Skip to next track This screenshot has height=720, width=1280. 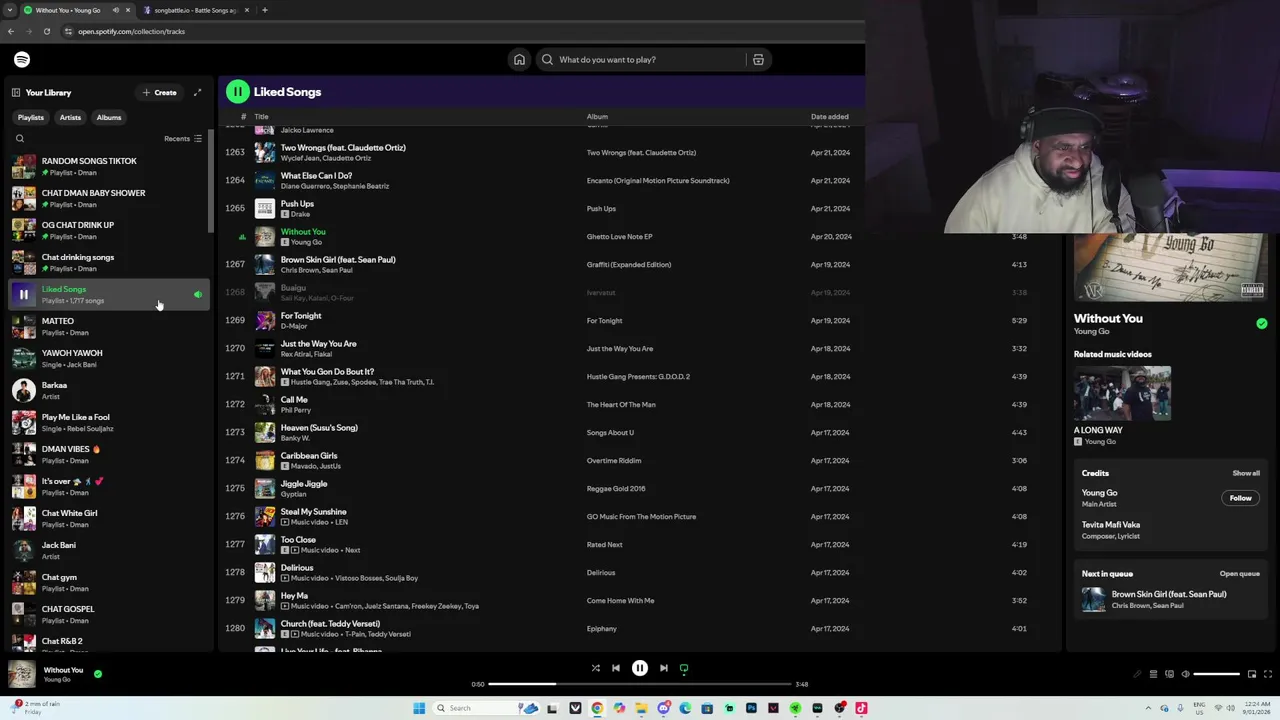(x=664, y=668)
